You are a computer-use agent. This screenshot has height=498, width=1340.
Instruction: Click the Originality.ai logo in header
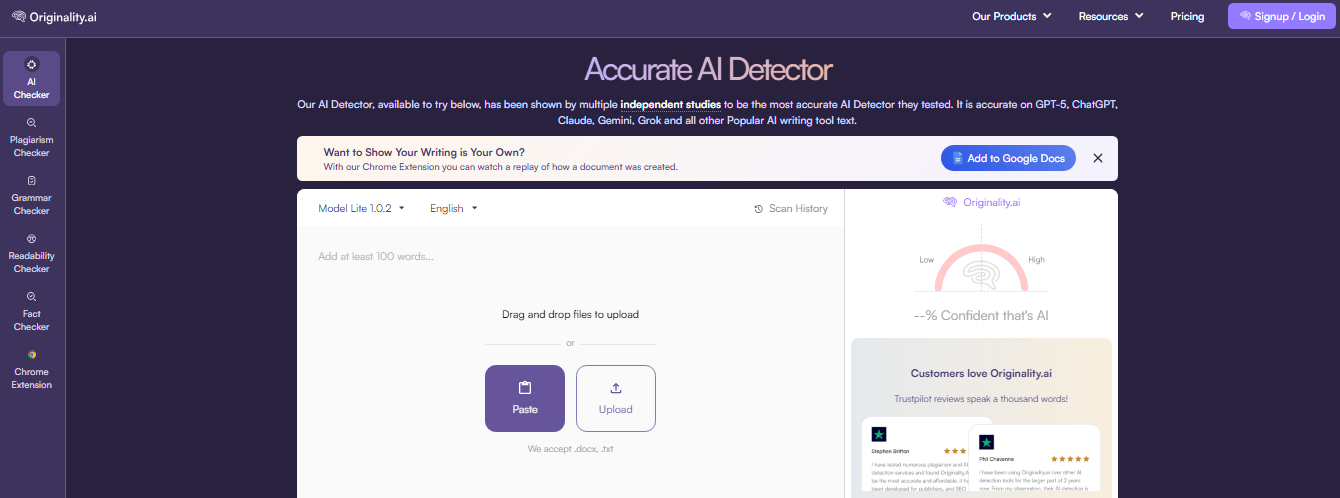pos(54,17)
